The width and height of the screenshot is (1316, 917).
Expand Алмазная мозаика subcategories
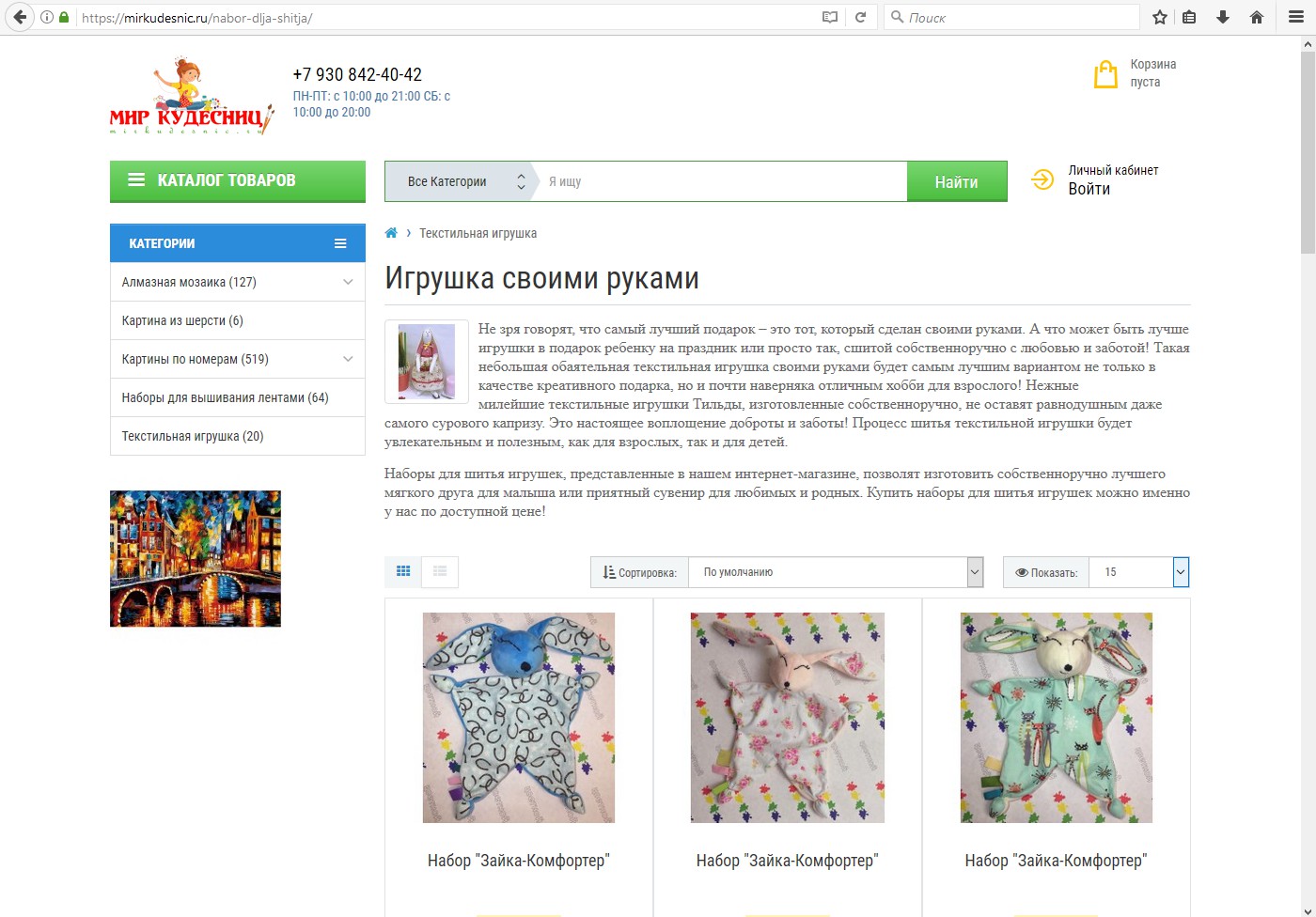click(348, 282)
